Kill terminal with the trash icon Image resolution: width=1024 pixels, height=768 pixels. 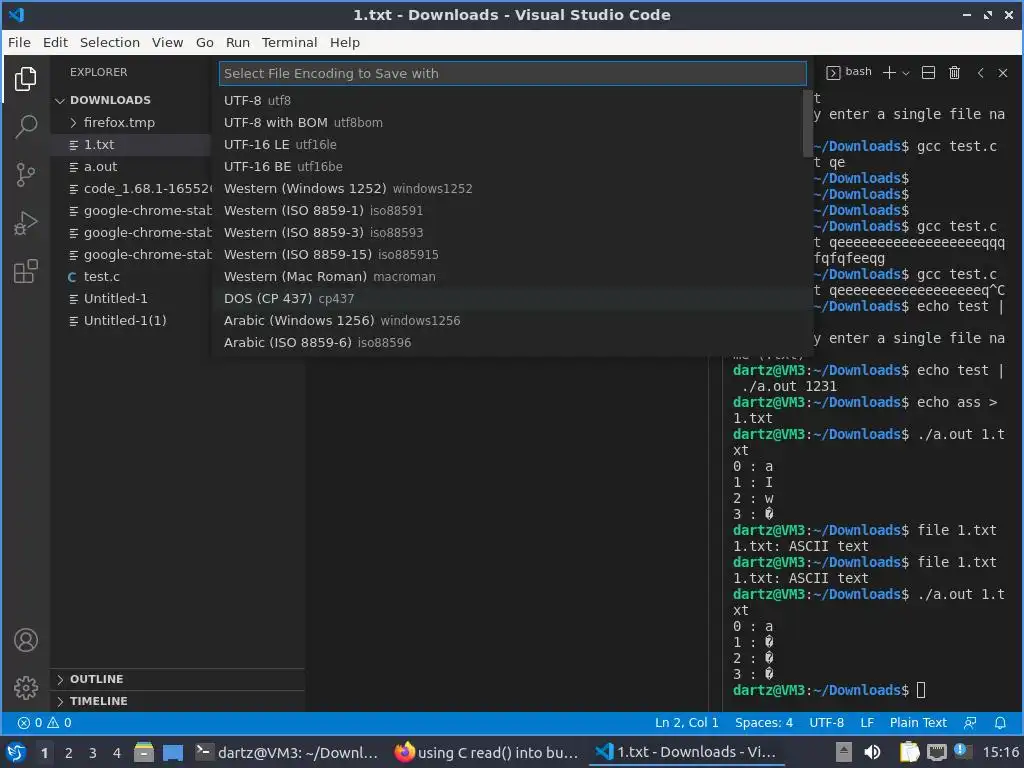pyautogui.click(x=954, y=72)
